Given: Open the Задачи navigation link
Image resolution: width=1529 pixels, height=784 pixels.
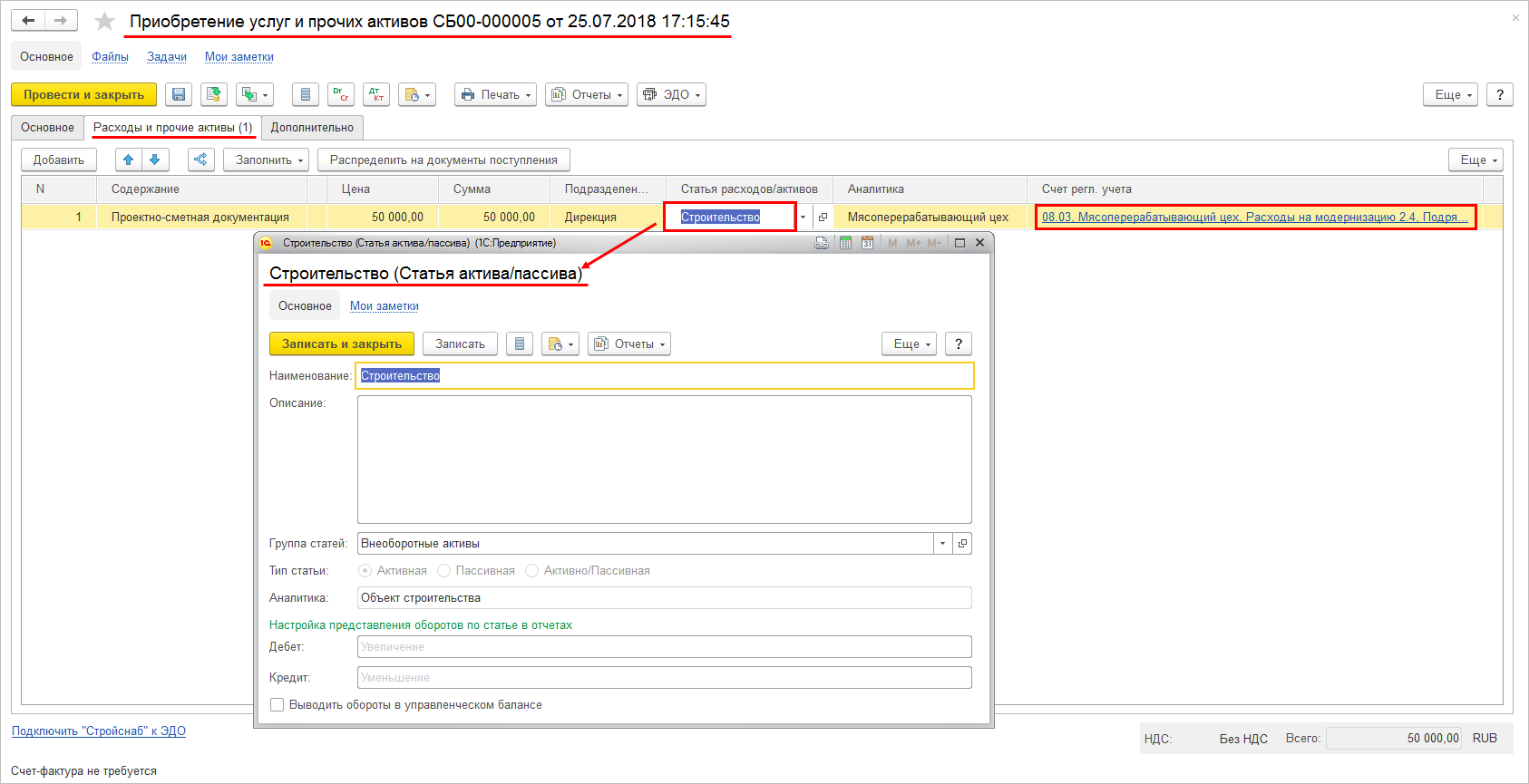Looking at the screenshot, I should [167, 56].
